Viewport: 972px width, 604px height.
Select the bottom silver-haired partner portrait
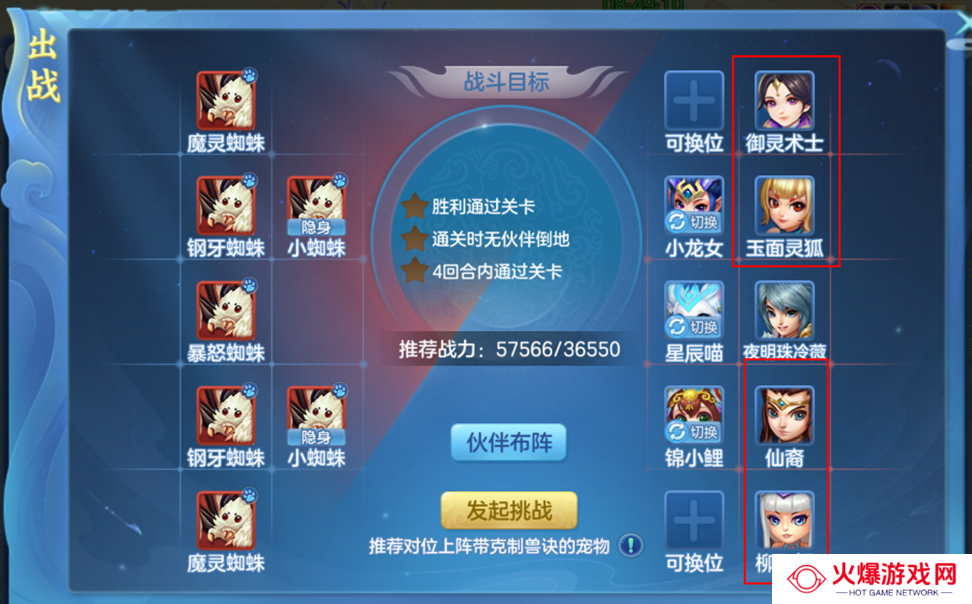[784, 520]
